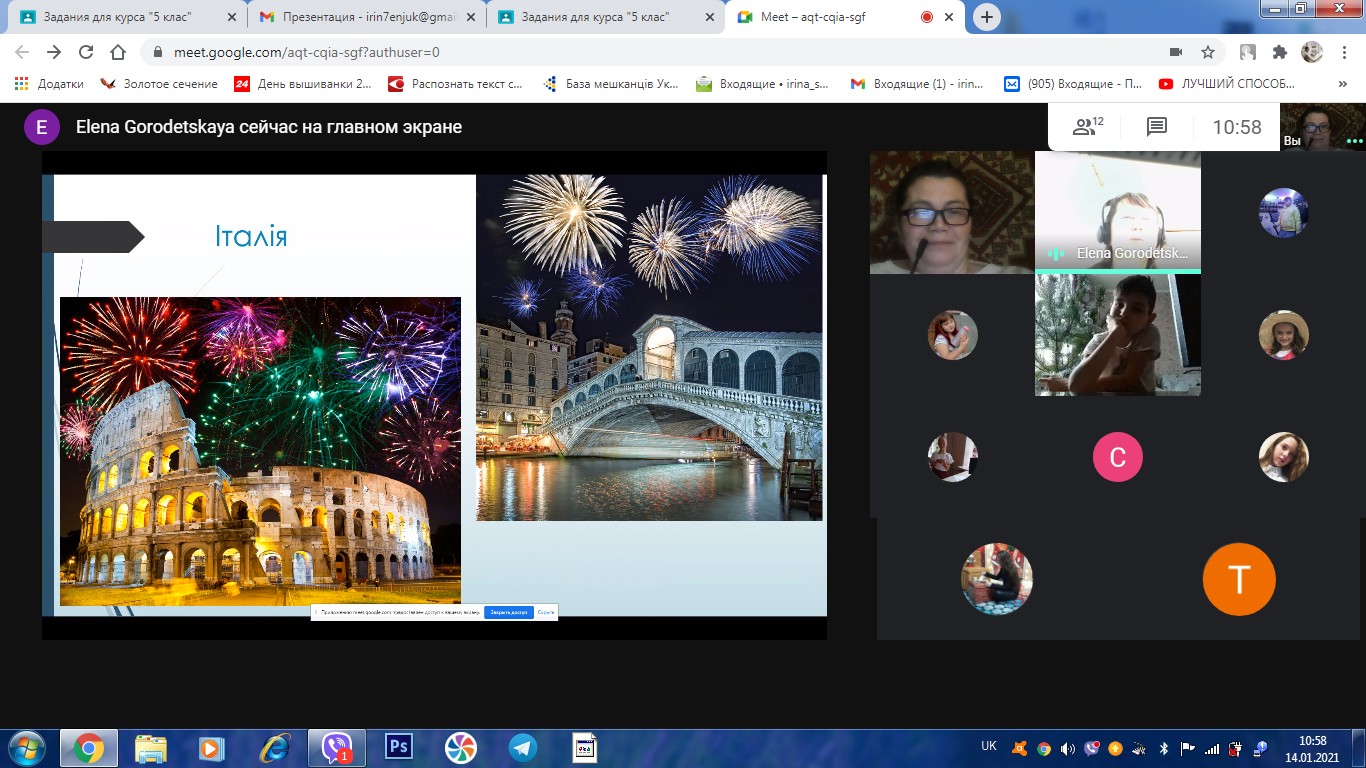Viewport: 1366px width, 768px height.
Task: Open the Meet chat panel
Action: point(1157,127)
